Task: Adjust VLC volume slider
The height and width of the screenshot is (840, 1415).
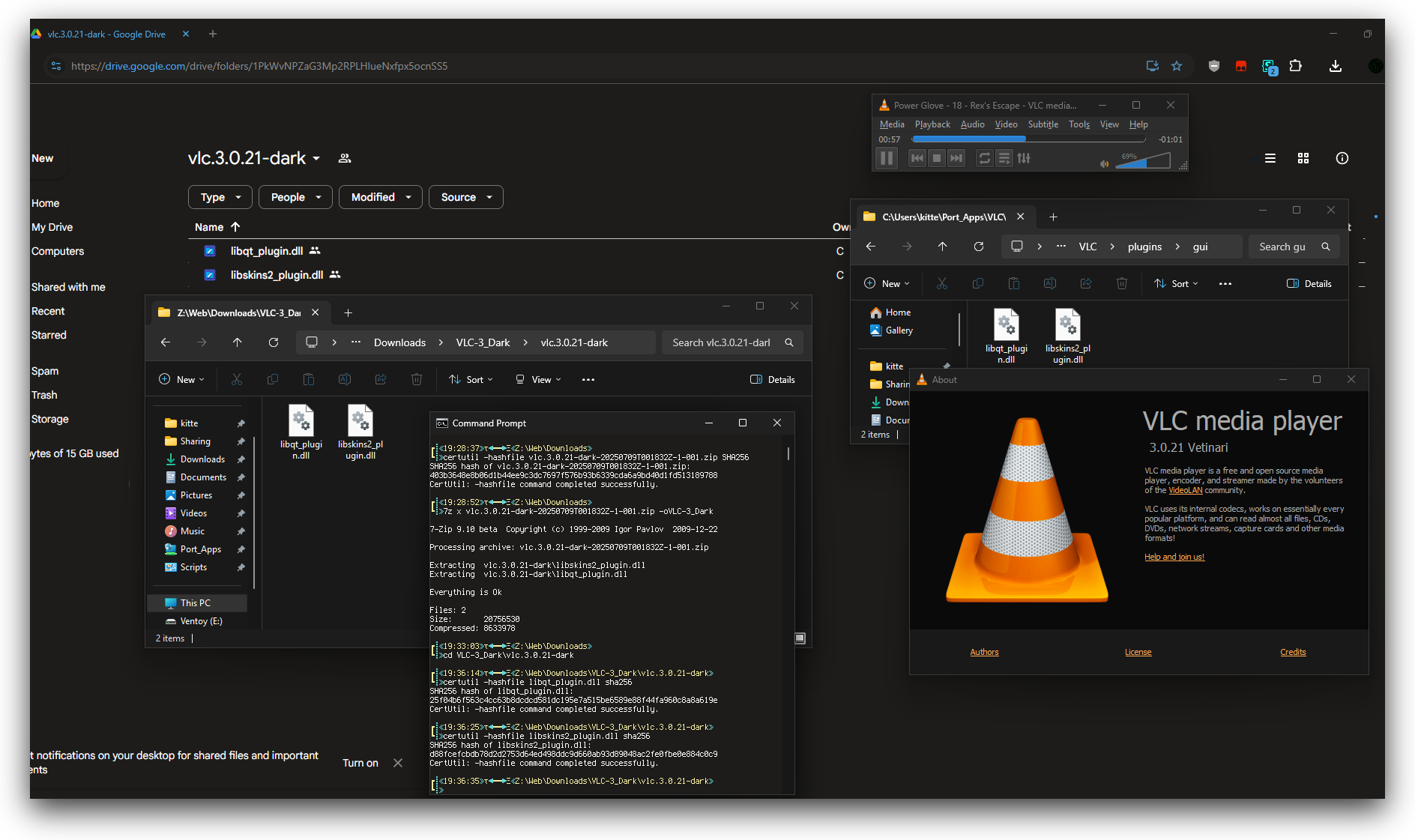Action: click(1143, 161)
